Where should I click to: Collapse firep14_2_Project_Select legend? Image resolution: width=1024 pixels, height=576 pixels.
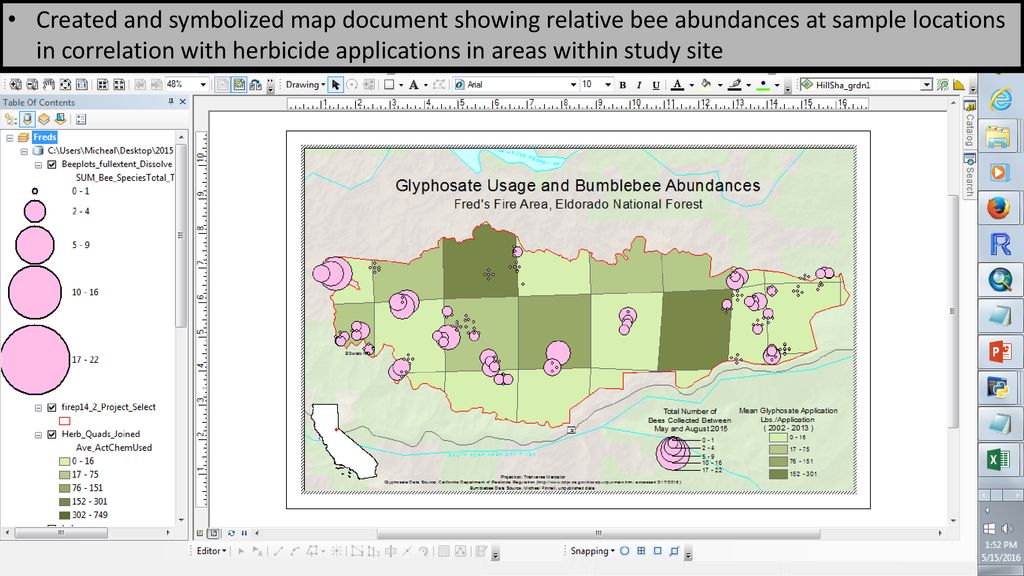[x=39, y=408]
